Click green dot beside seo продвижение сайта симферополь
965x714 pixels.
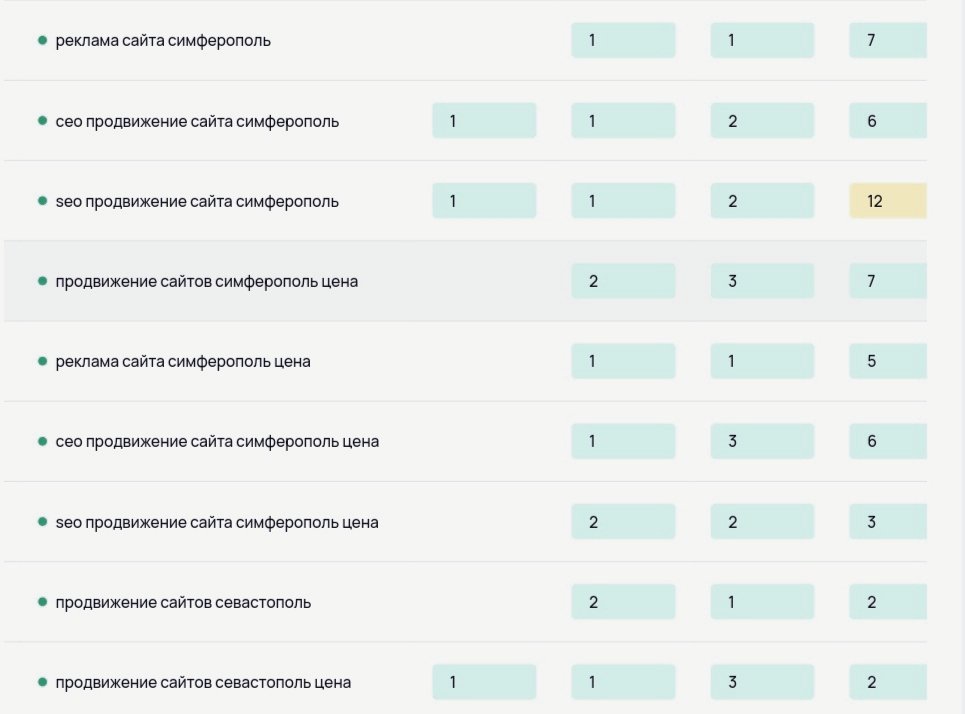[42, 201]
